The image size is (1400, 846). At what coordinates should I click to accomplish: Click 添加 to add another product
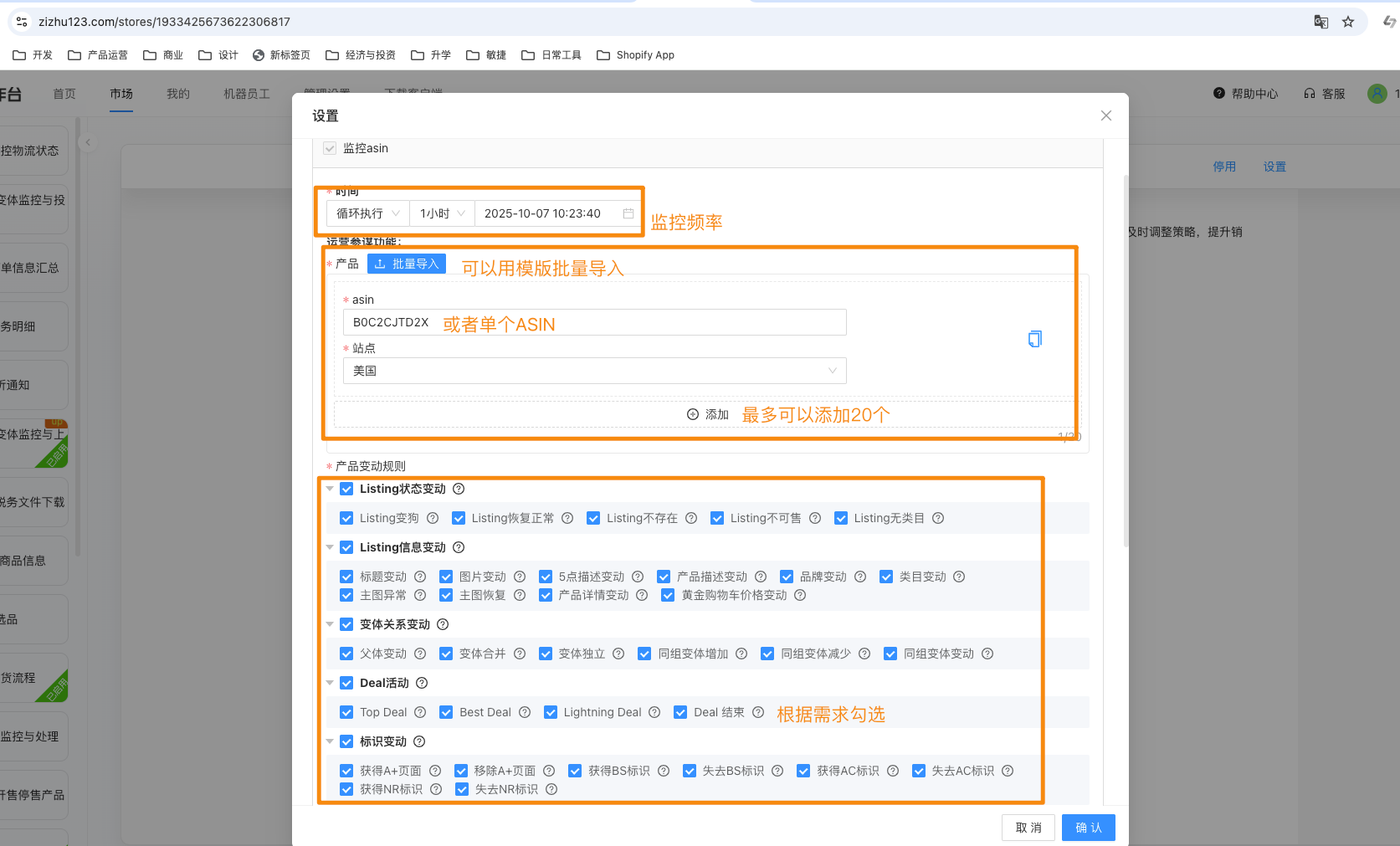pos(708,414)
